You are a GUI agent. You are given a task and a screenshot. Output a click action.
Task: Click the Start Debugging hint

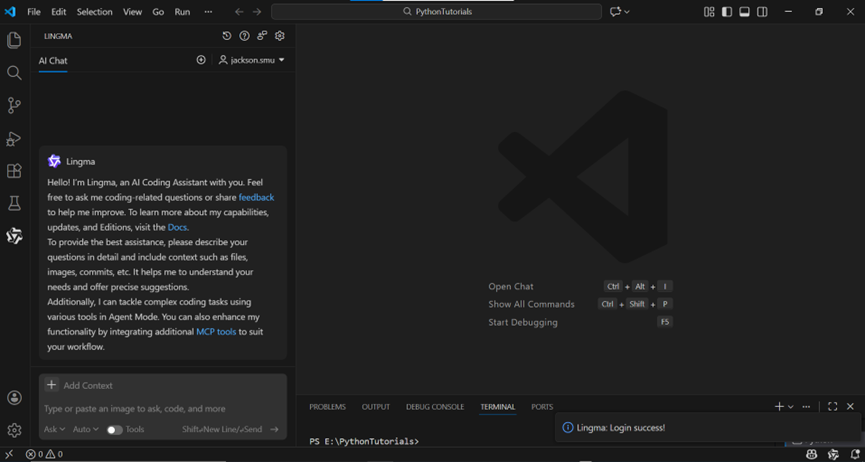[523, 322]
